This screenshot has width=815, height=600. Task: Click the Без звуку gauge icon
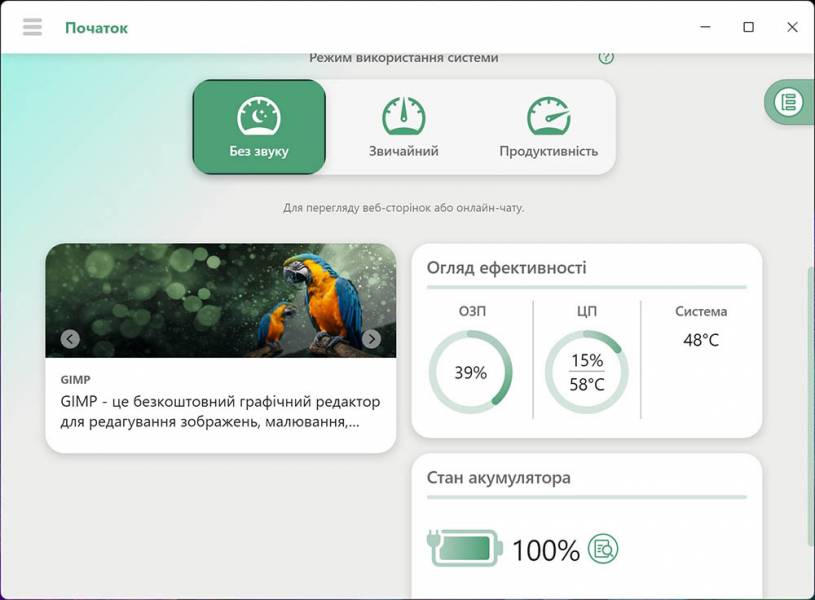[x=258, y=117]
